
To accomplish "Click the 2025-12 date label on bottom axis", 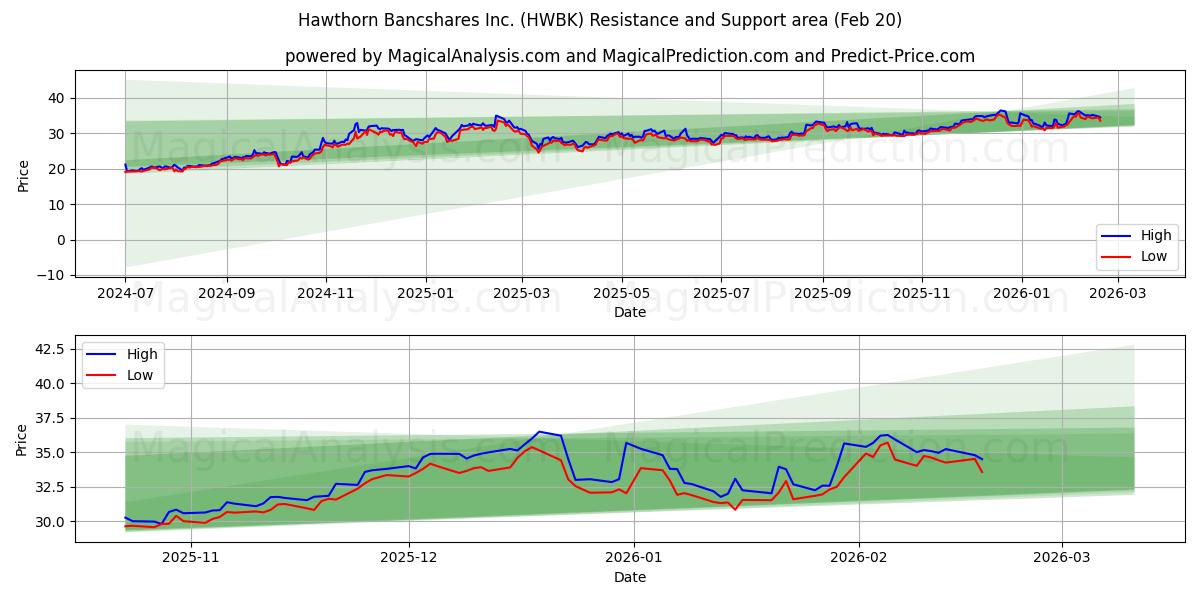I will (411, 559).
